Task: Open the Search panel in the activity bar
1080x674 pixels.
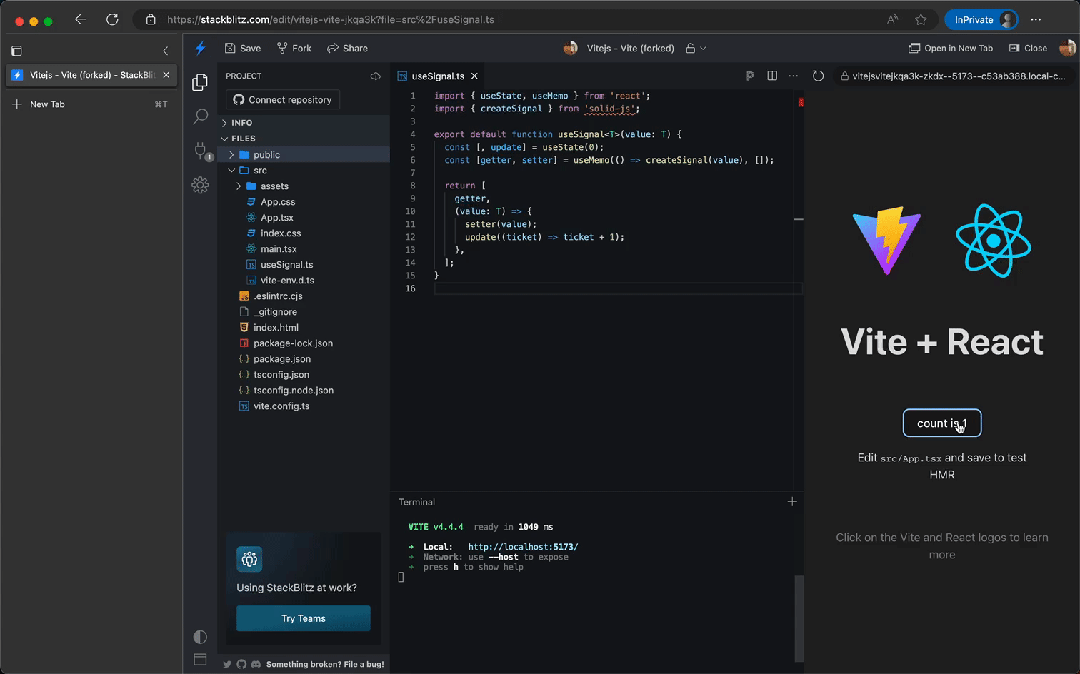Action: [x=200, y=117]
